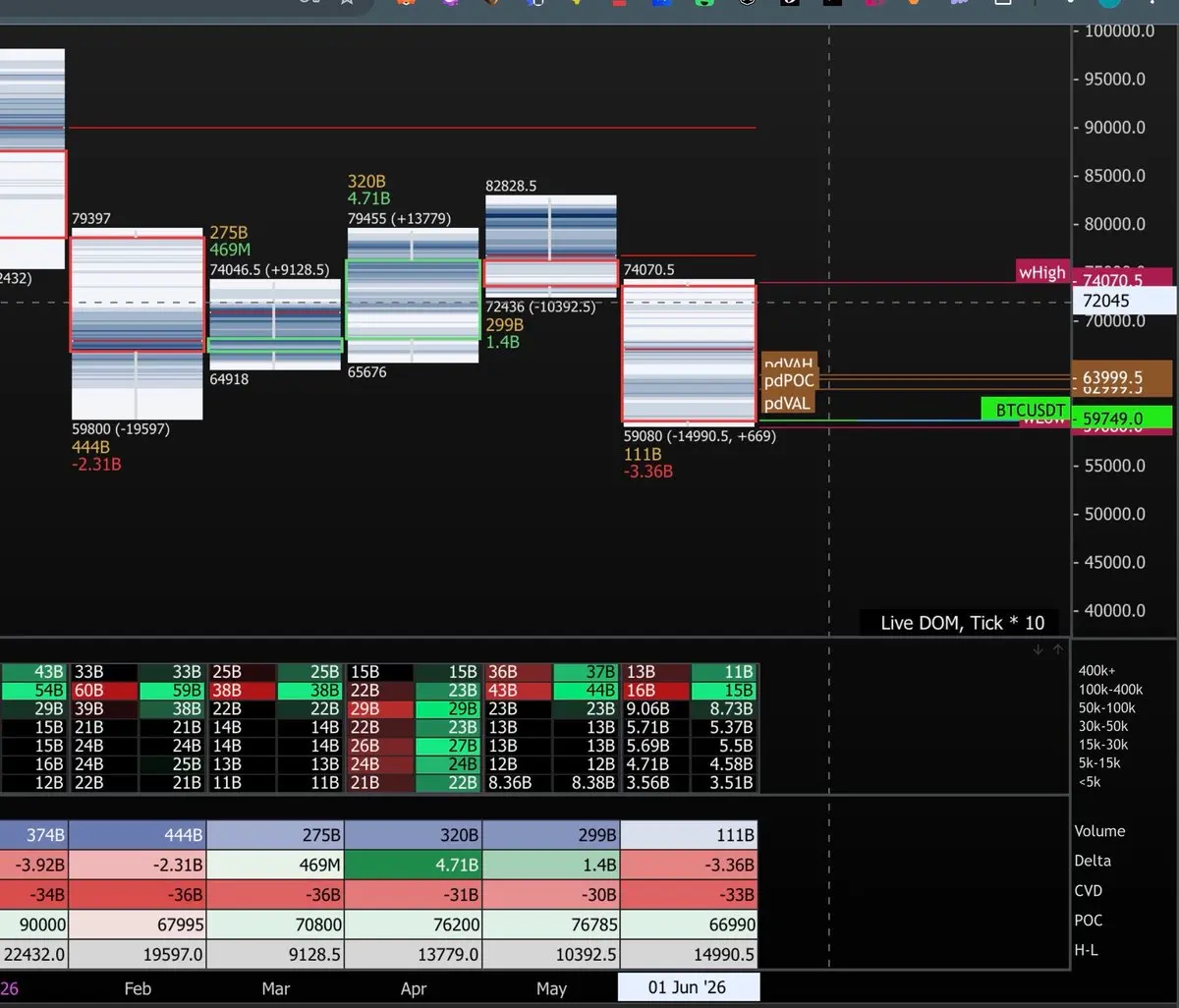Click the green 469M delta label on chart

[229, 250]
